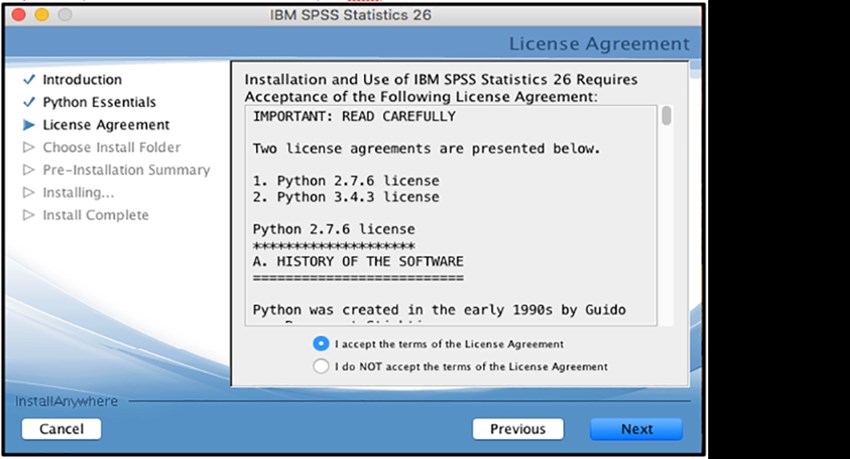850x459 pixels.
Task: Click 'Two license agreements are presented below' line
Action: tap(427, 148)
